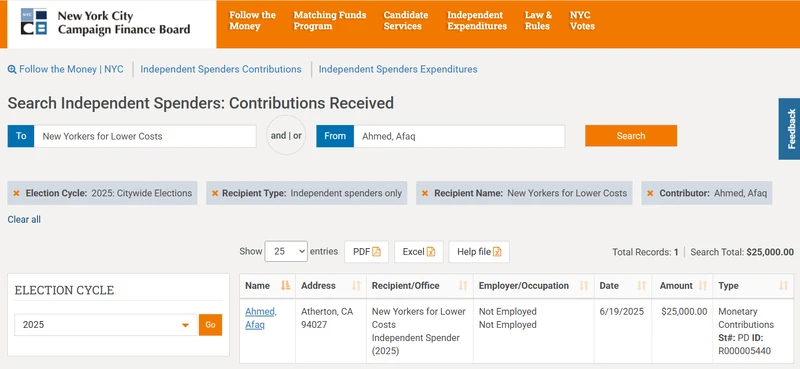This screenshot has height=369, width=800.
Task: Click the magnifier icon beside Follow the Money
Action: tap(12, 69)
